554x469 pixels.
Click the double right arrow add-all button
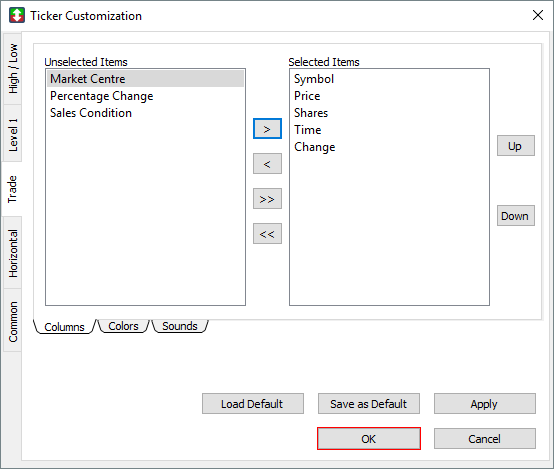coord(267,199)
